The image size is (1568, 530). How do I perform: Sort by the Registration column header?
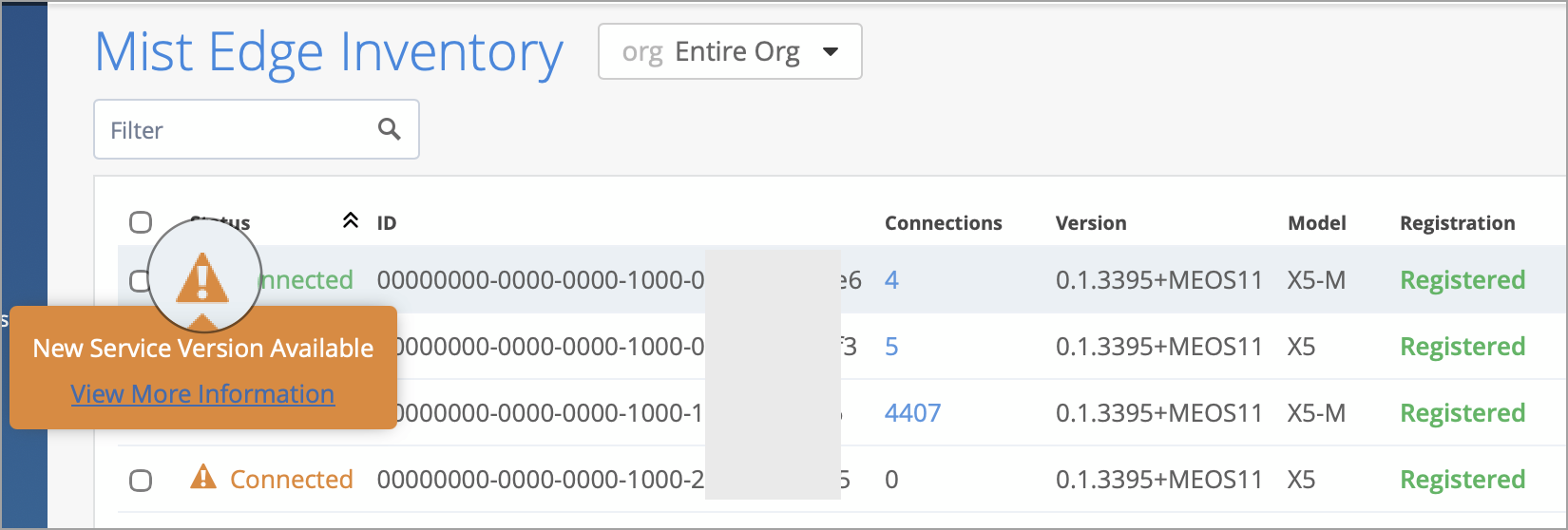point(1457,223)
